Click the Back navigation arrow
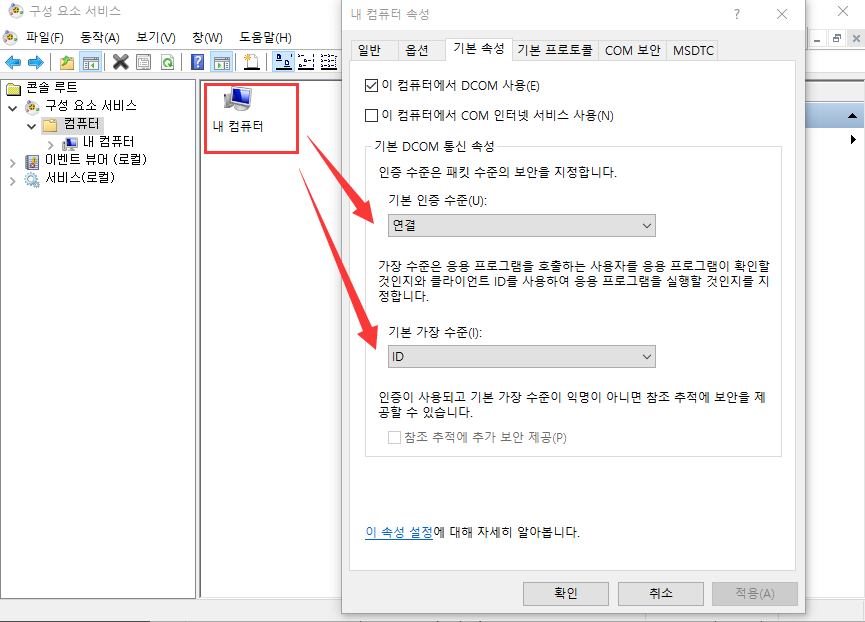 14,62
